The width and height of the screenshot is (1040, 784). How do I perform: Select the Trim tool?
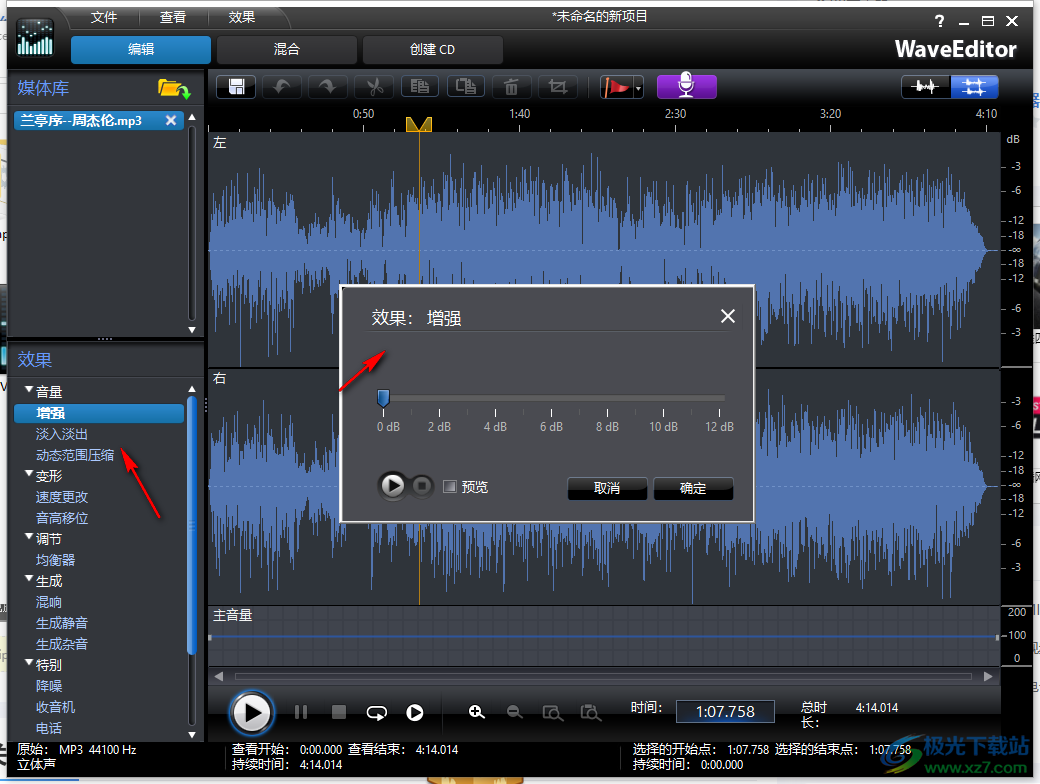(x=557, y=87)
